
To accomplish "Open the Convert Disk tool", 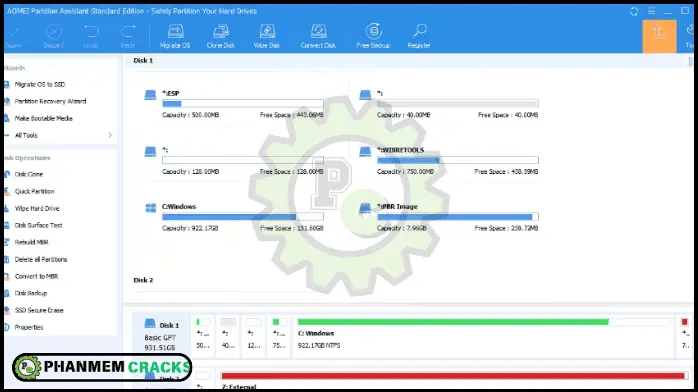I will pyautogui.click(x=318, y=35).
